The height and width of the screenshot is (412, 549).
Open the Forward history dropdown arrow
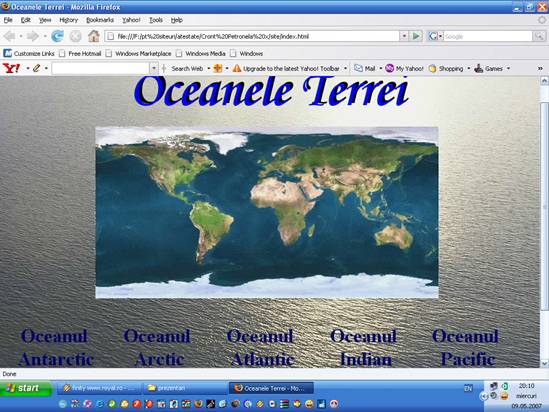tap(45, 36)
